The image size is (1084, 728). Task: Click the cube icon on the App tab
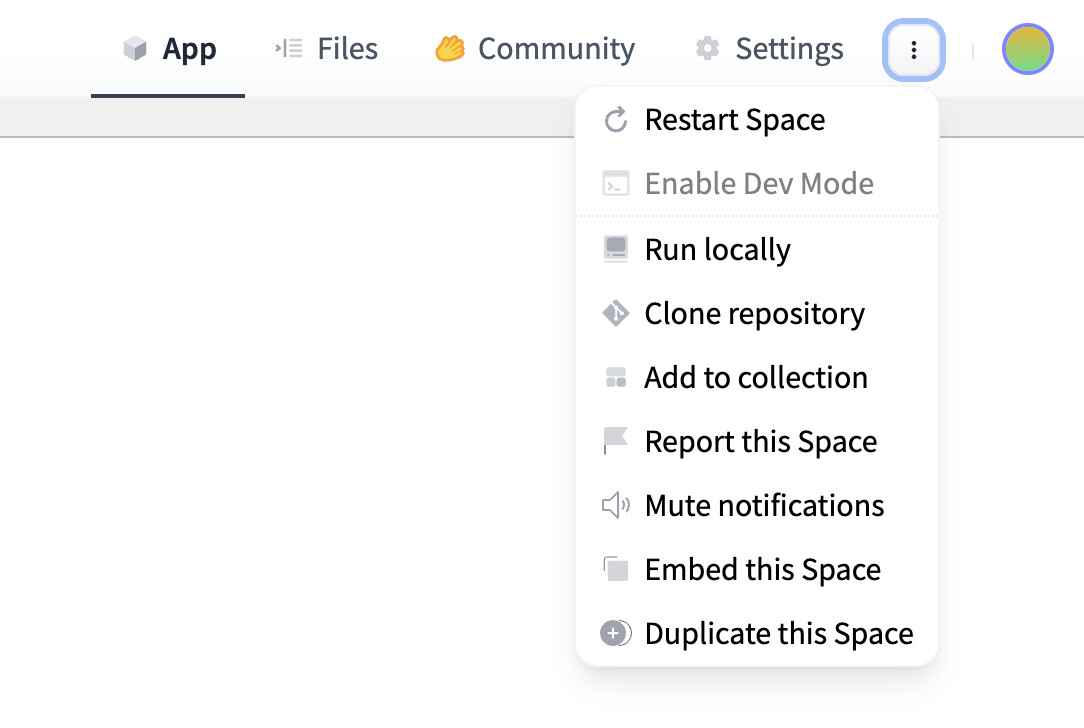point(135,49)
